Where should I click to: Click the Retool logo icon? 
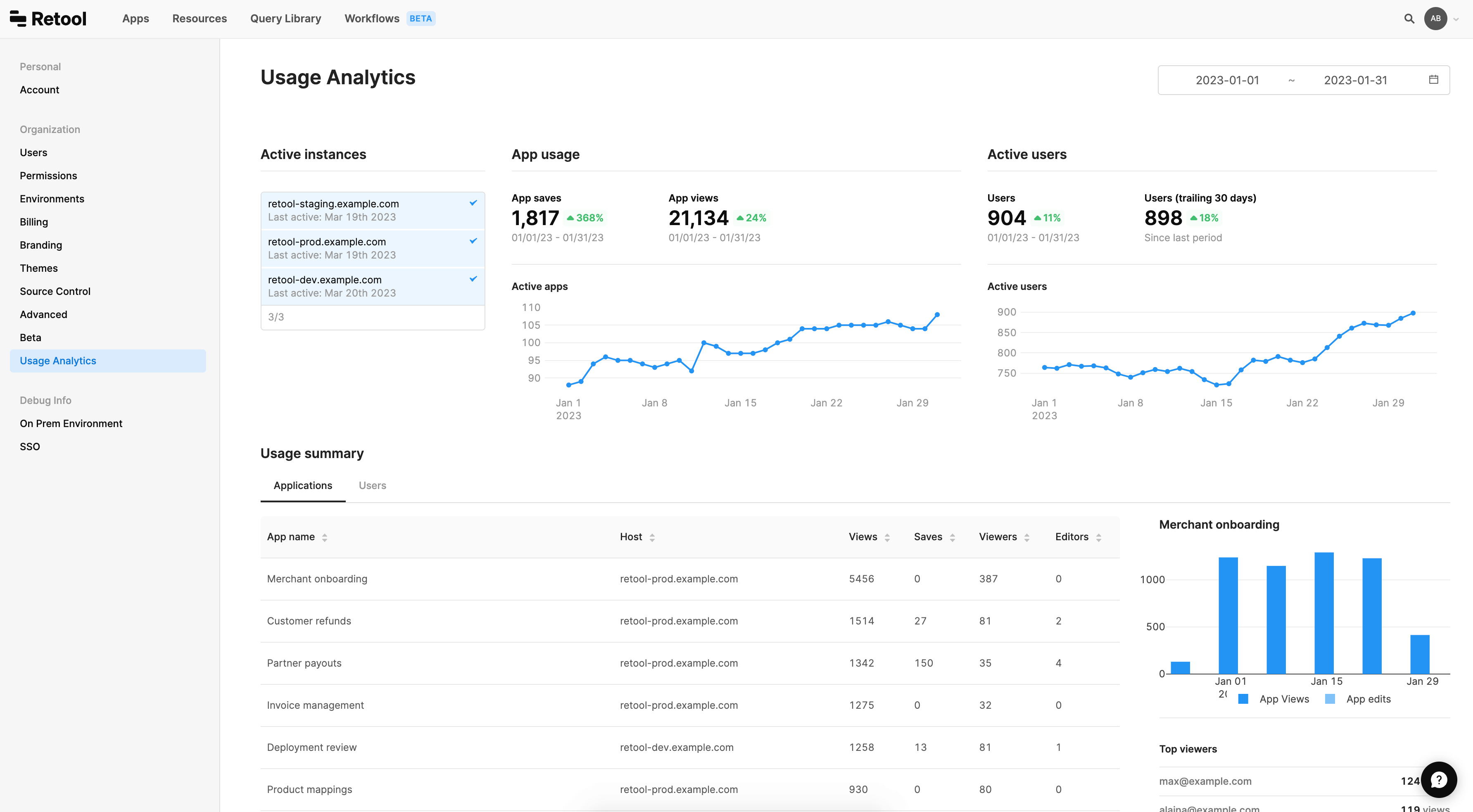click(18, 18)
